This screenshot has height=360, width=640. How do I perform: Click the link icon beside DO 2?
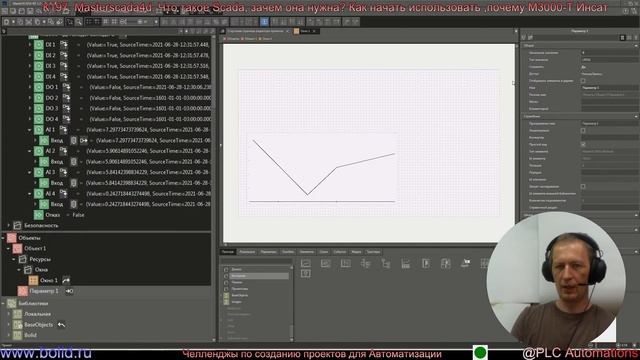pos(66,98)
